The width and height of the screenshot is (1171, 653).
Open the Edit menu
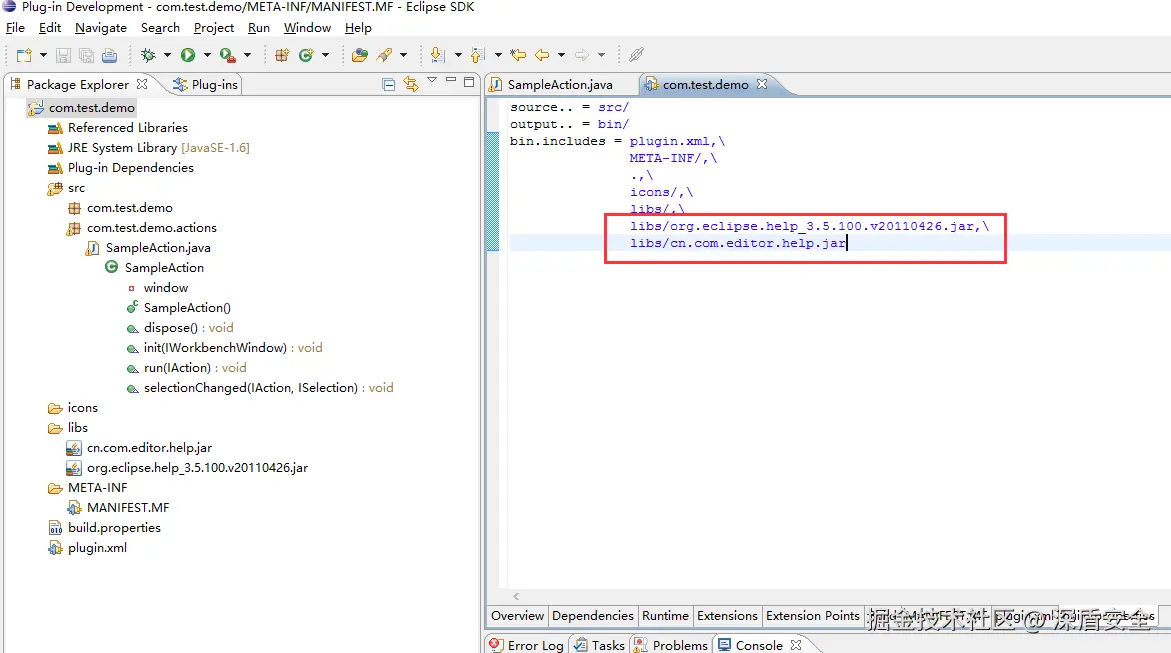point(50,28)
